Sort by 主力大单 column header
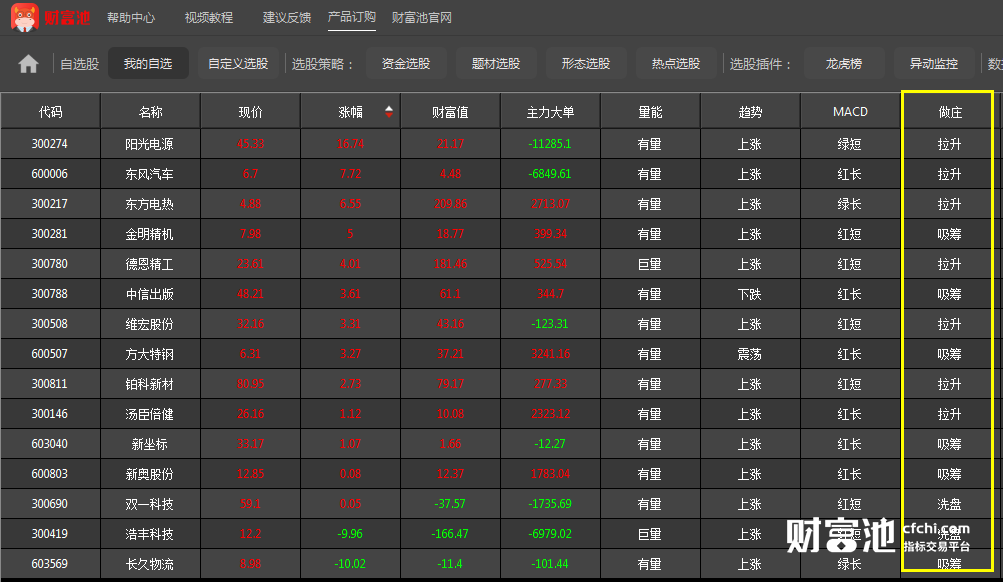This screenshot has height=582, width=1003. pyautogui.click(x=550, y=112)
